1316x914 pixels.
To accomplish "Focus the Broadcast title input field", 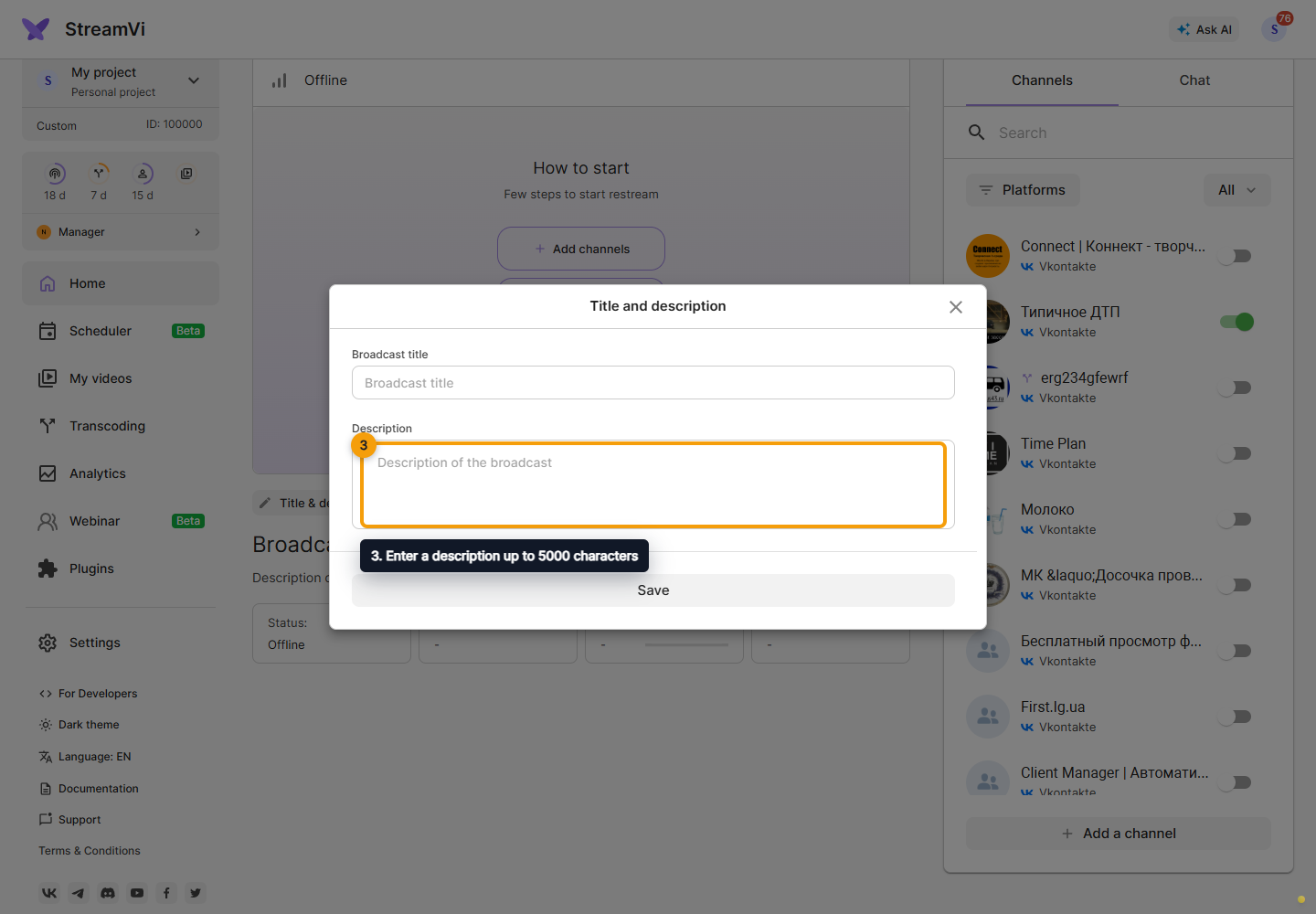I will [653, 383].
